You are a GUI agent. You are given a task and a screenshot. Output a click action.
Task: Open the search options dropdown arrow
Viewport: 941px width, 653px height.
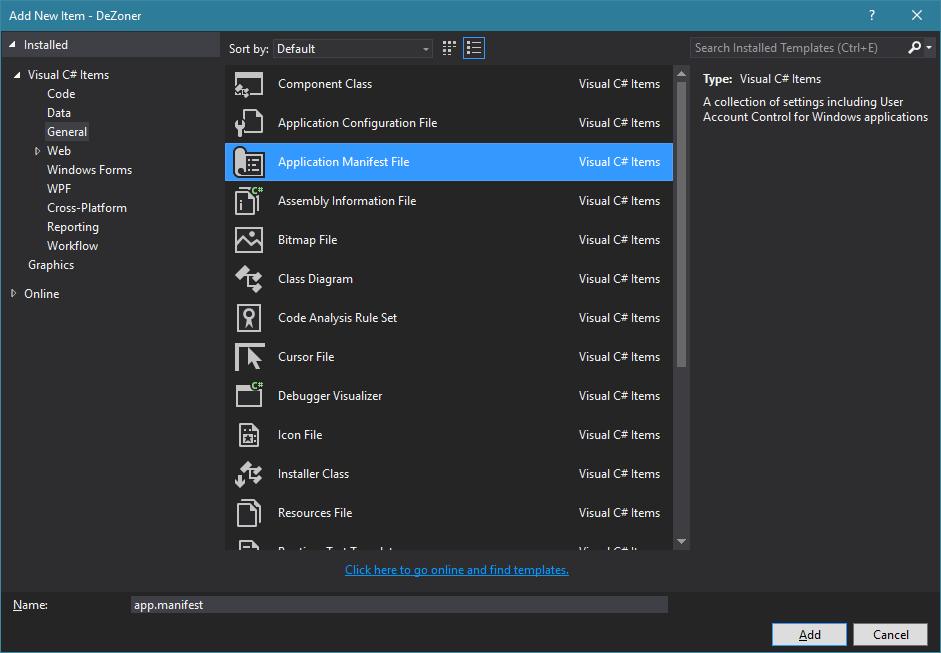point(929,47)
